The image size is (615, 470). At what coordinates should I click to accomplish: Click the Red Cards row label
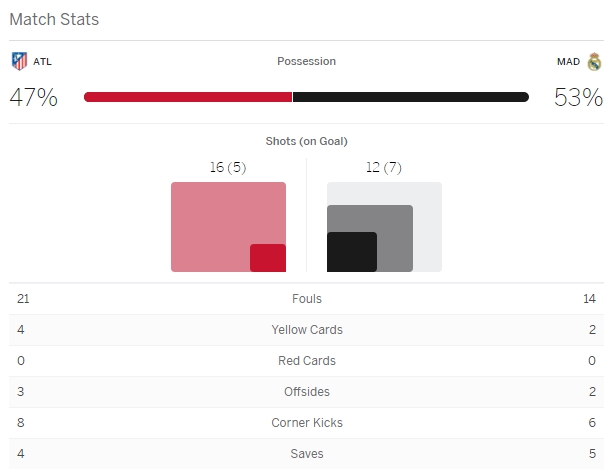(306, 361)
